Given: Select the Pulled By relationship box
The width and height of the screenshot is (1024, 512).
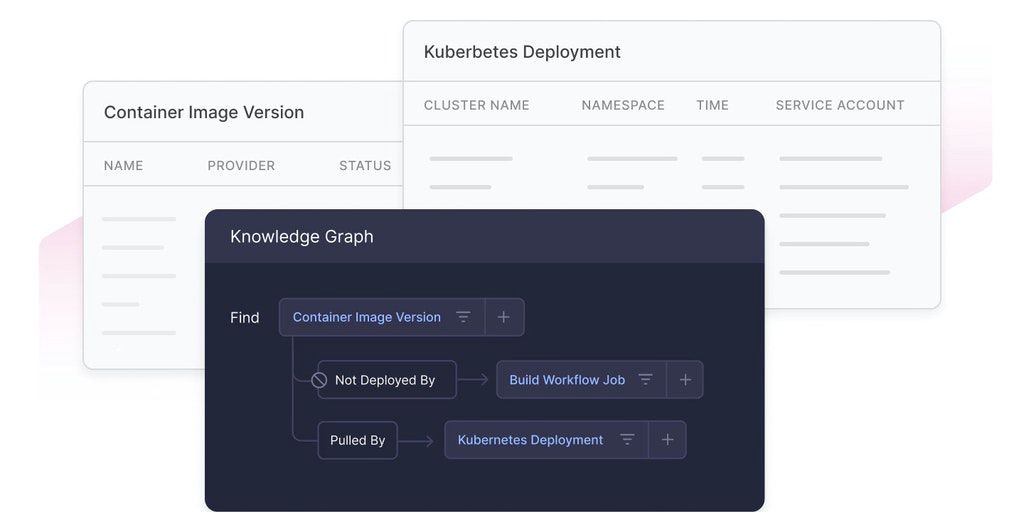Looking at the screenshot, I should (x=357, y=440).
